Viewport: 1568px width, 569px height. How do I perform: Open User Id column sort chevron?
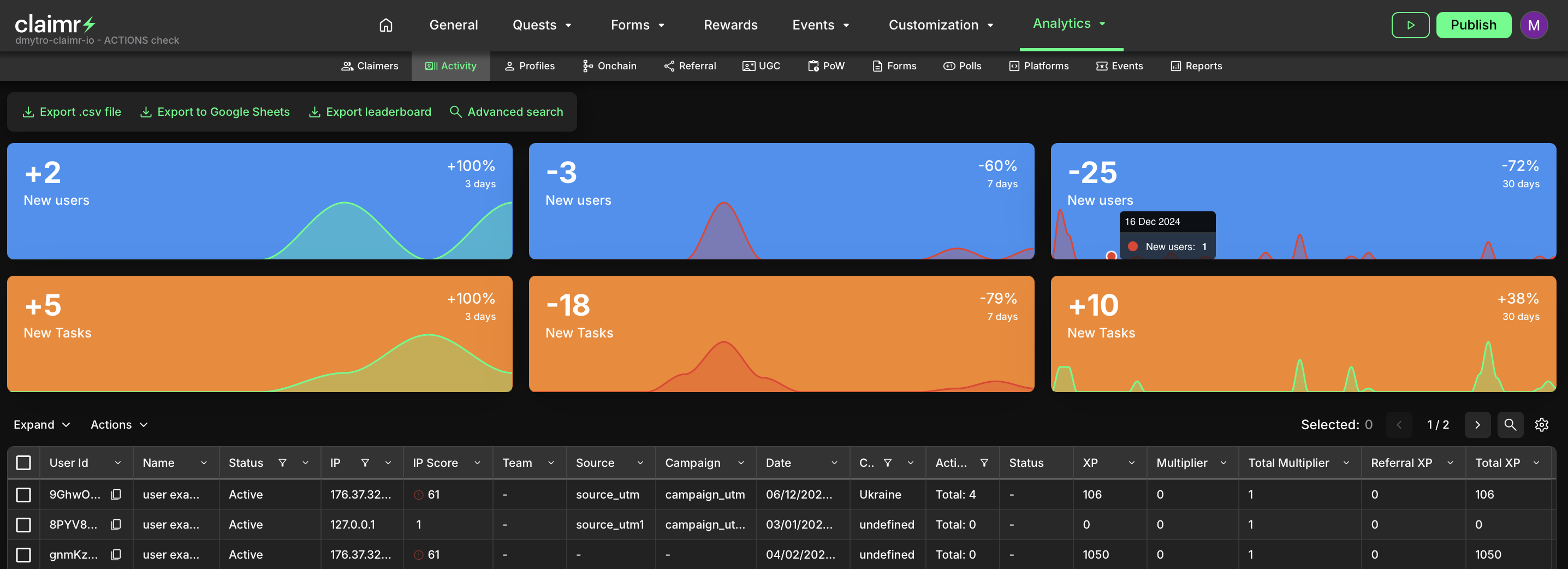tap(117, 463)
